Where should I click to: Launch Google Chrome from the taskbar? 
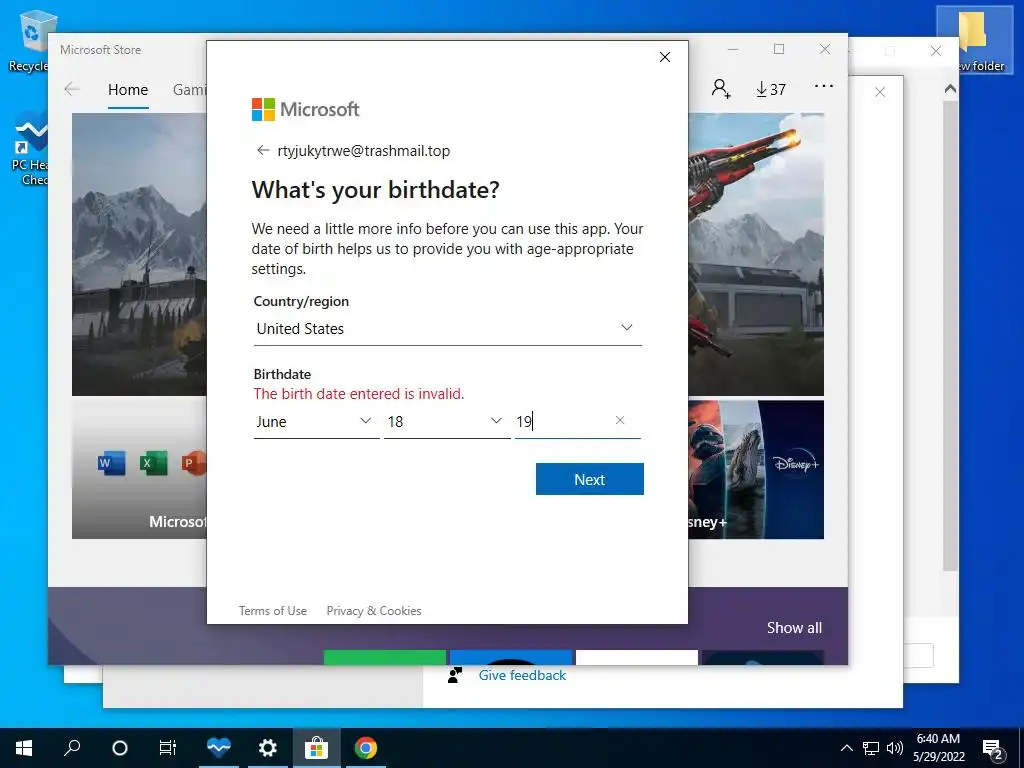tap(366, 748)
